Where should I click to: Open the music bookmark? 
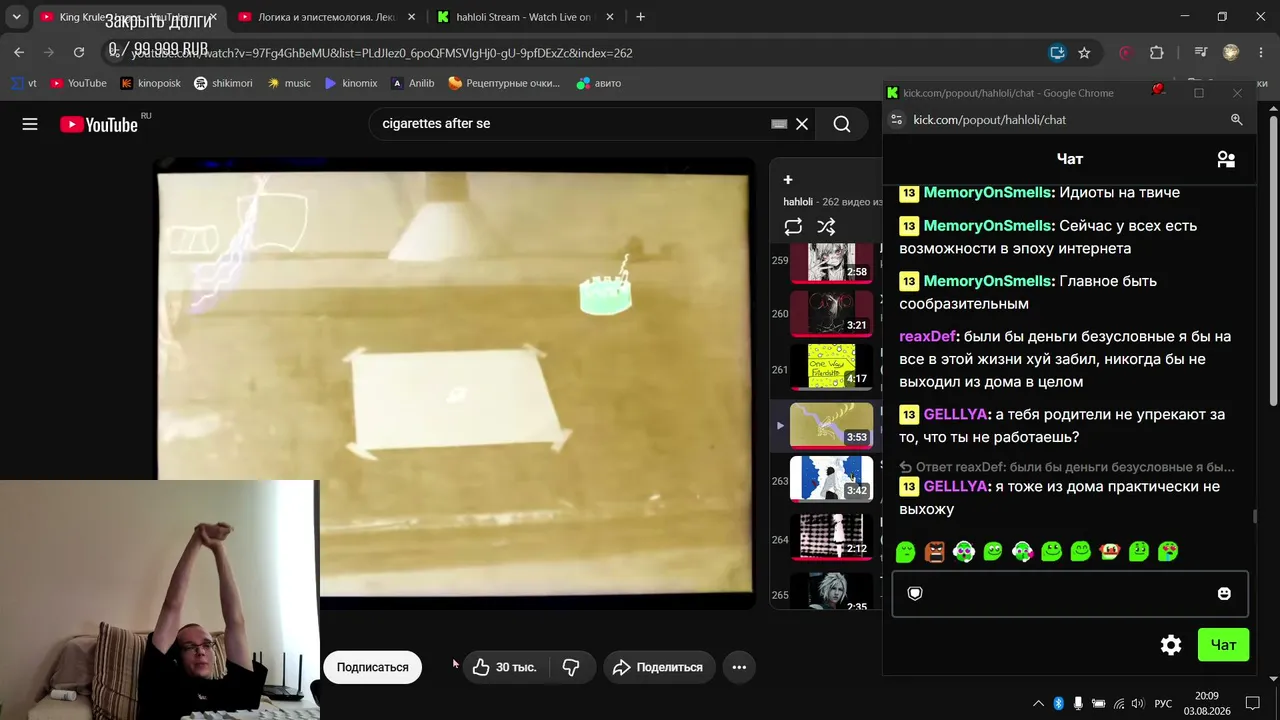point(289,83)
